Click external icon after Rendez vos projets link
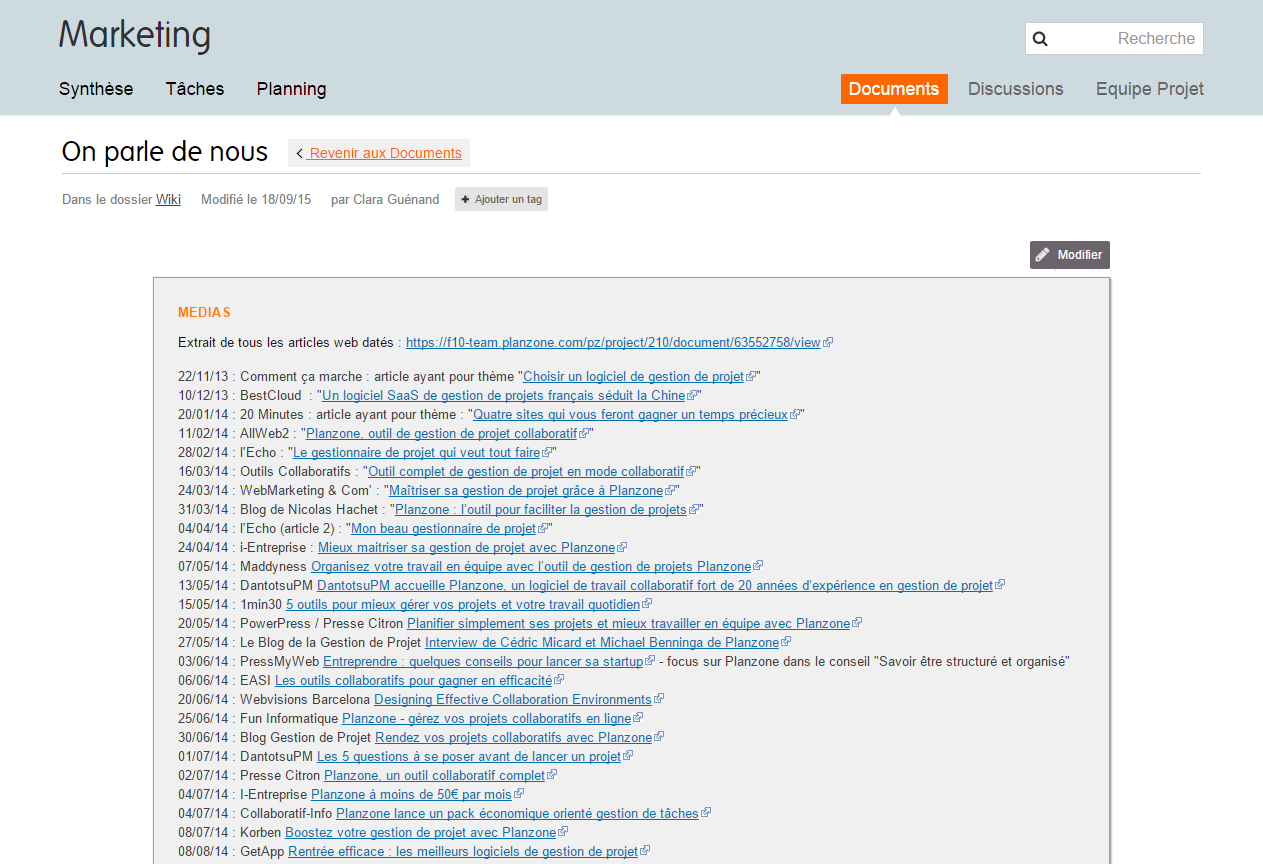The height and width of the screenshot is (864, 1263). click(659, 738)
